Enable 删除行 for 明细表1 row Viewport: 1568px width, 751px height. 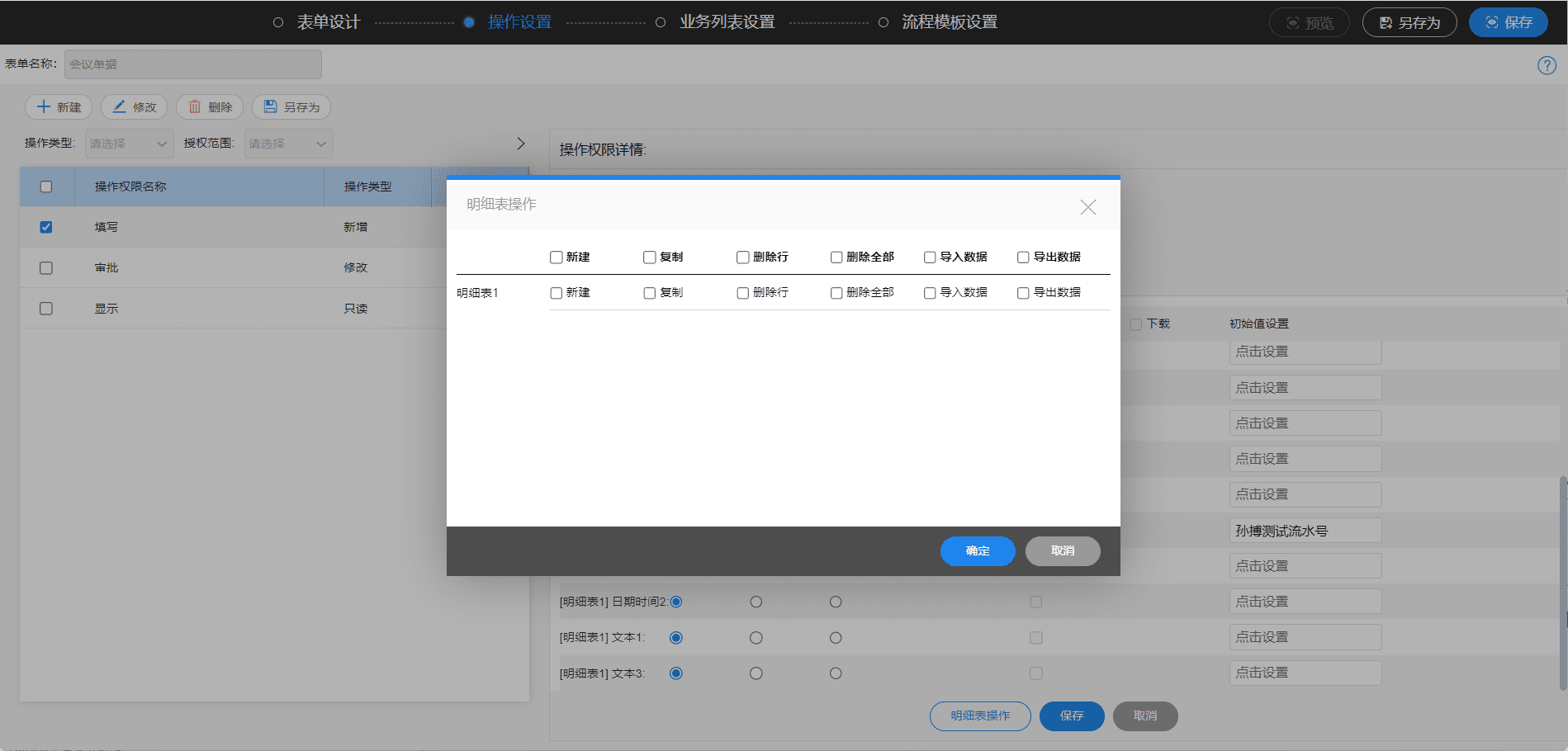[742, 293]
